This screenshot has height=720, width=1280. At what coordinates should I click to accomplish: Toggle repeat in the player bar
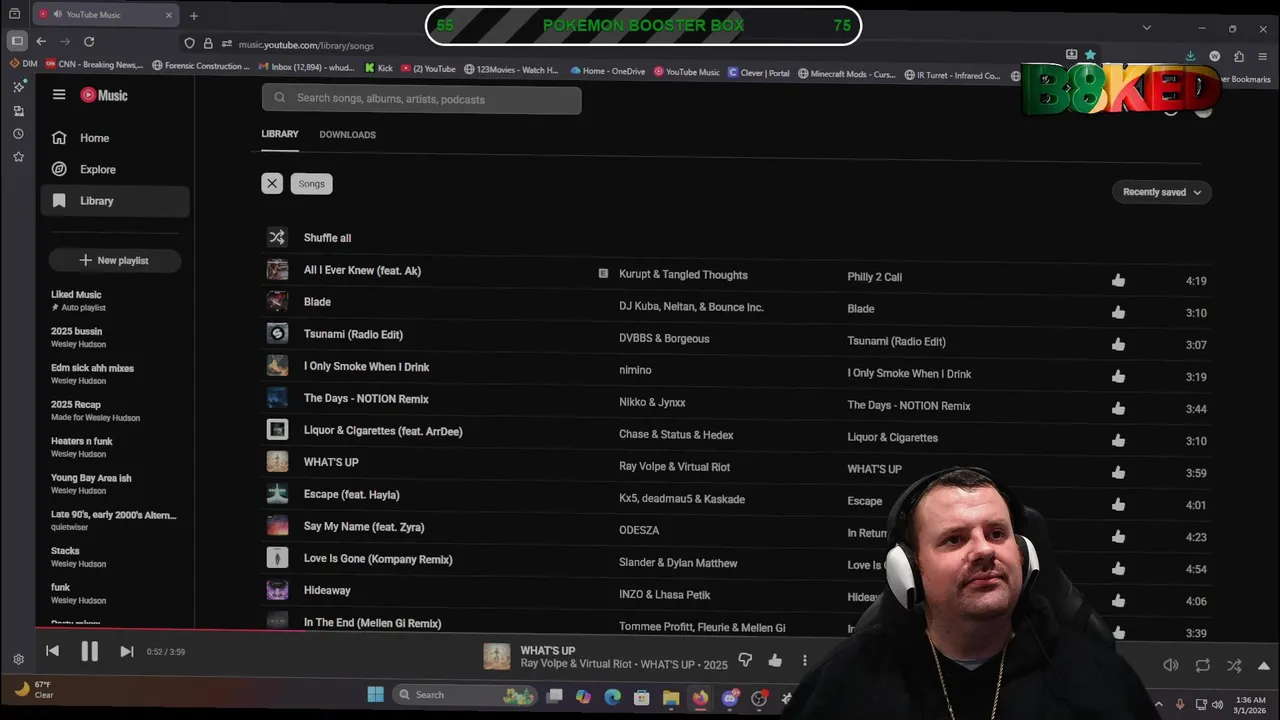click(1202, 665)
